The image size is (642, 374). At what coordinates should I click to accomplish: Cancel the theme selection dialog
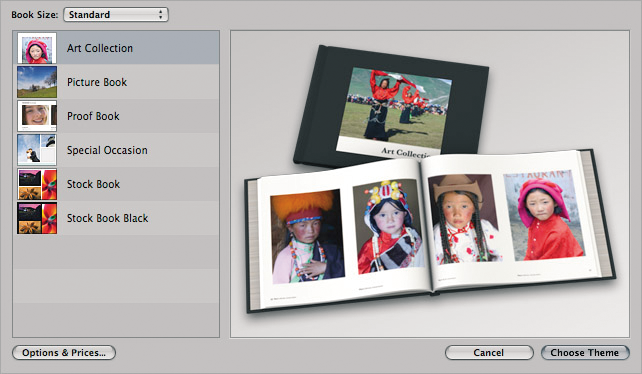pyautogui.click(x=489, y=353)
